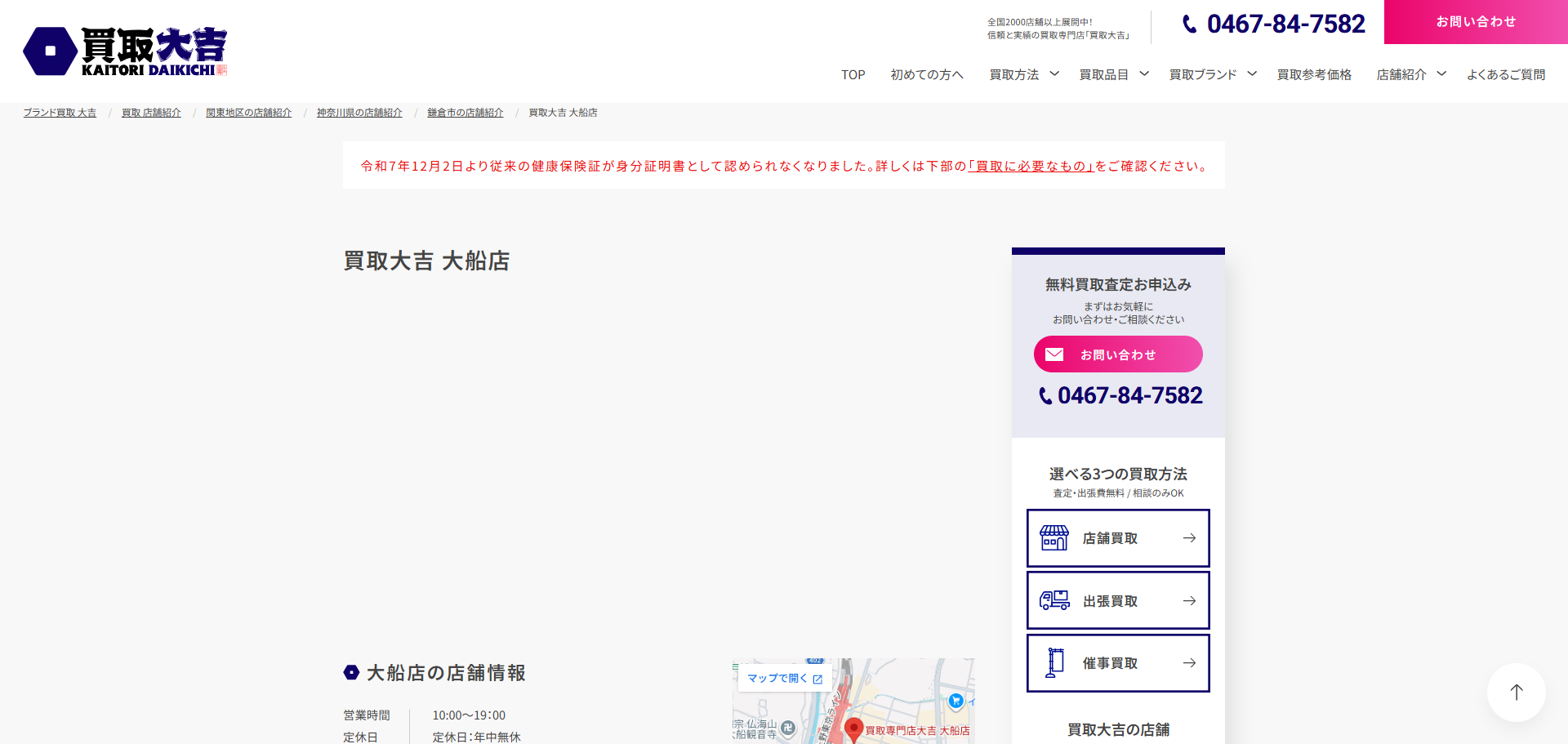Open the TOP menu item
The height and width of the screenshot is (744, 1568).
pyautogui.click(x=853, y=74)
